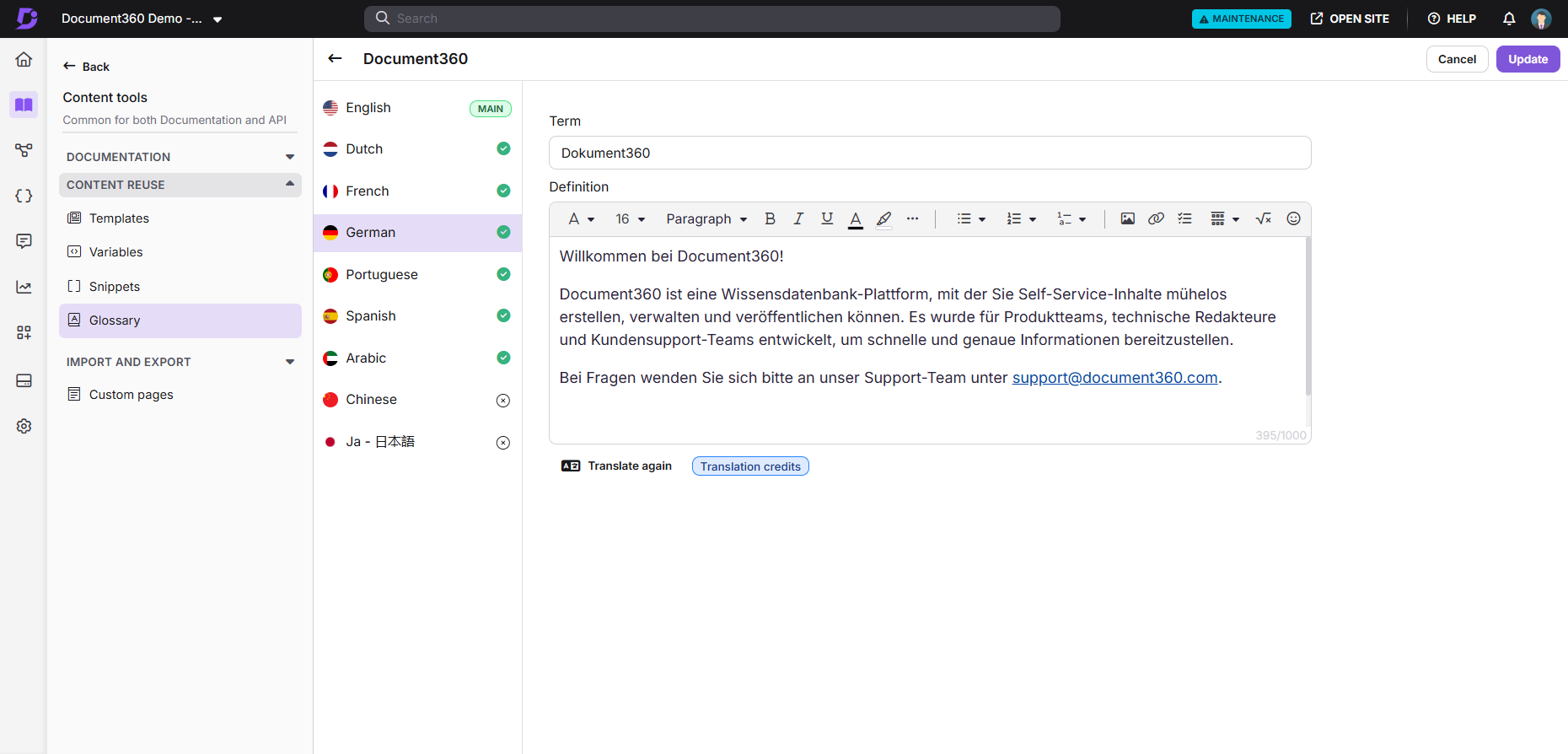Screen dimensions: 1568x754
Task: Select the Portuguese language
Action: 417,275
